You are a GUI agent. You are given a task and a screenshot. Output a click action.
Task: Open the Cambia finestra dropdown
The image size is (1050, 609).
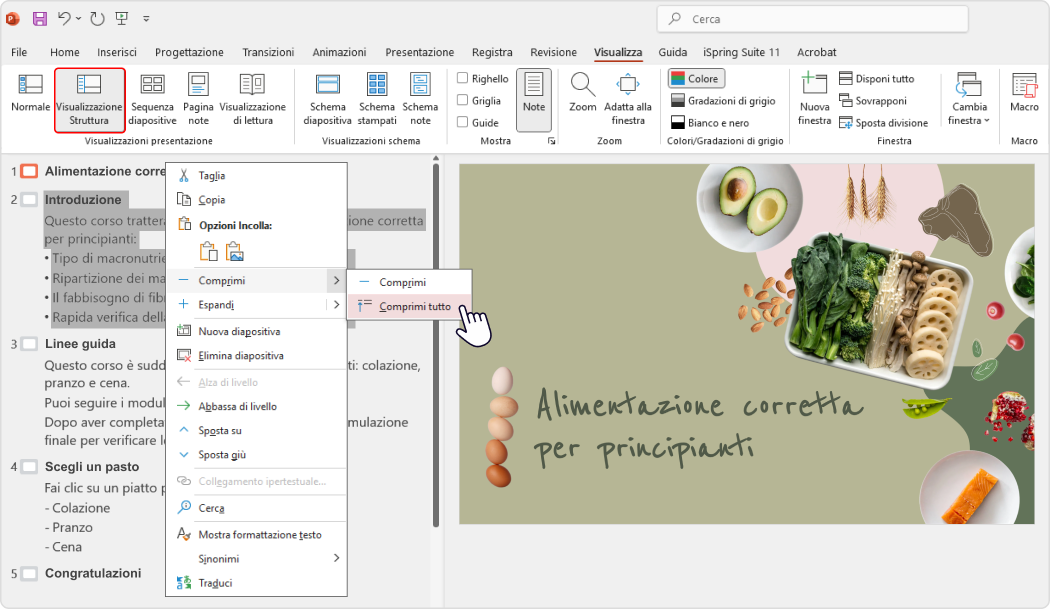pyautogui.click(x=968, y=97)
